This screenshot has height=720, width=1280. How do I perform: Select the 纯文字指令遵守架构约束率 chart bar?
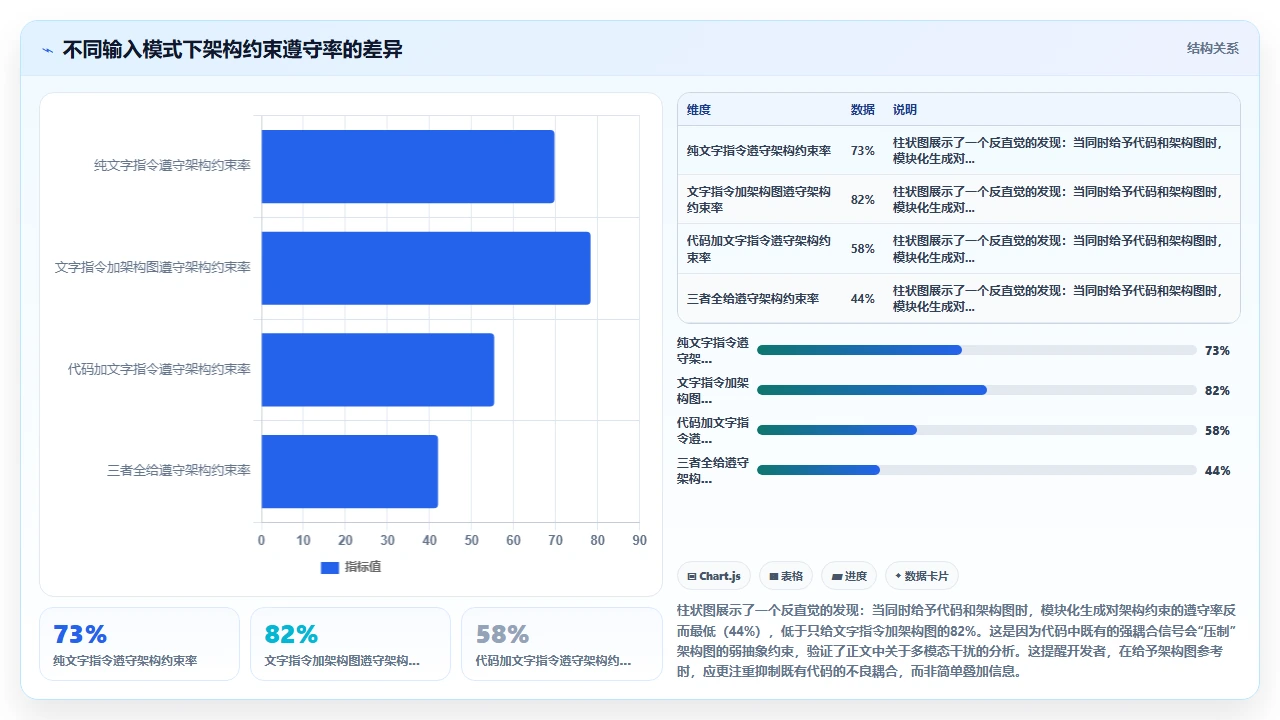[408, 166]
